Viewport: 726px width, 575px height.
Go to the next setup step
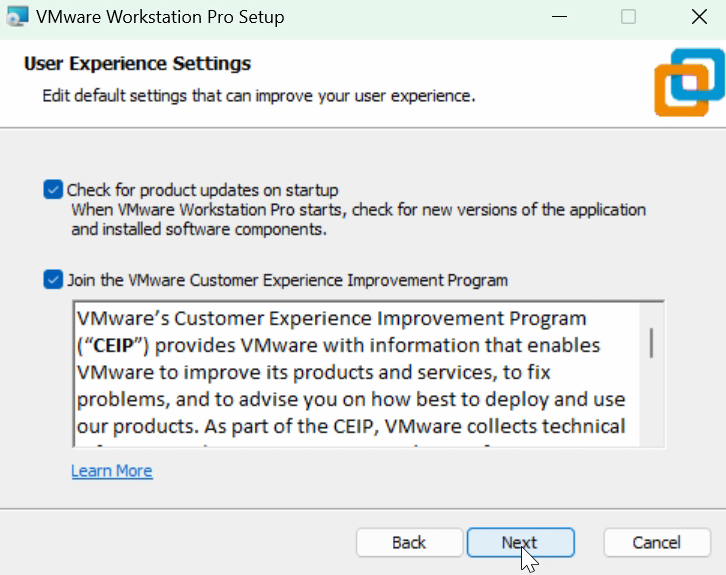click(x=520, y=542)
